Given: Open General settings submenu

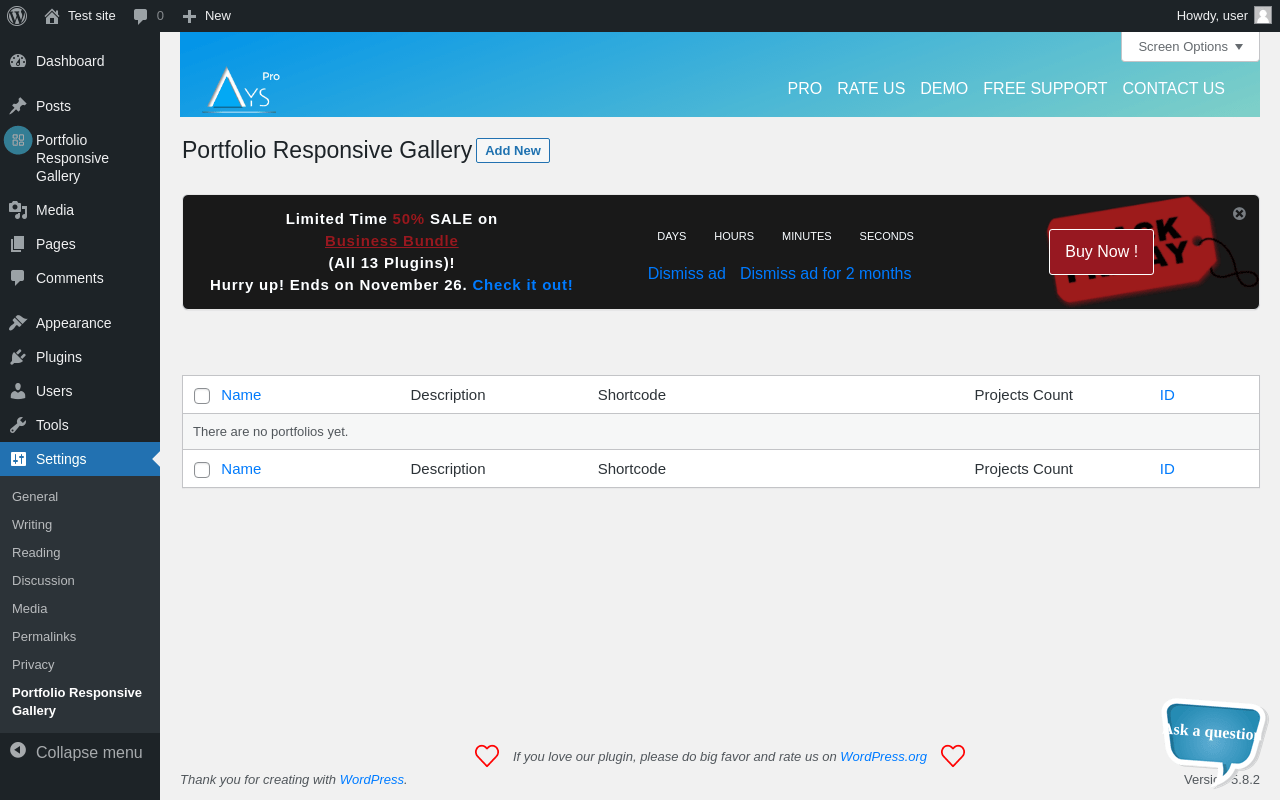Looking at the screenshot, I should coord(35,497).
